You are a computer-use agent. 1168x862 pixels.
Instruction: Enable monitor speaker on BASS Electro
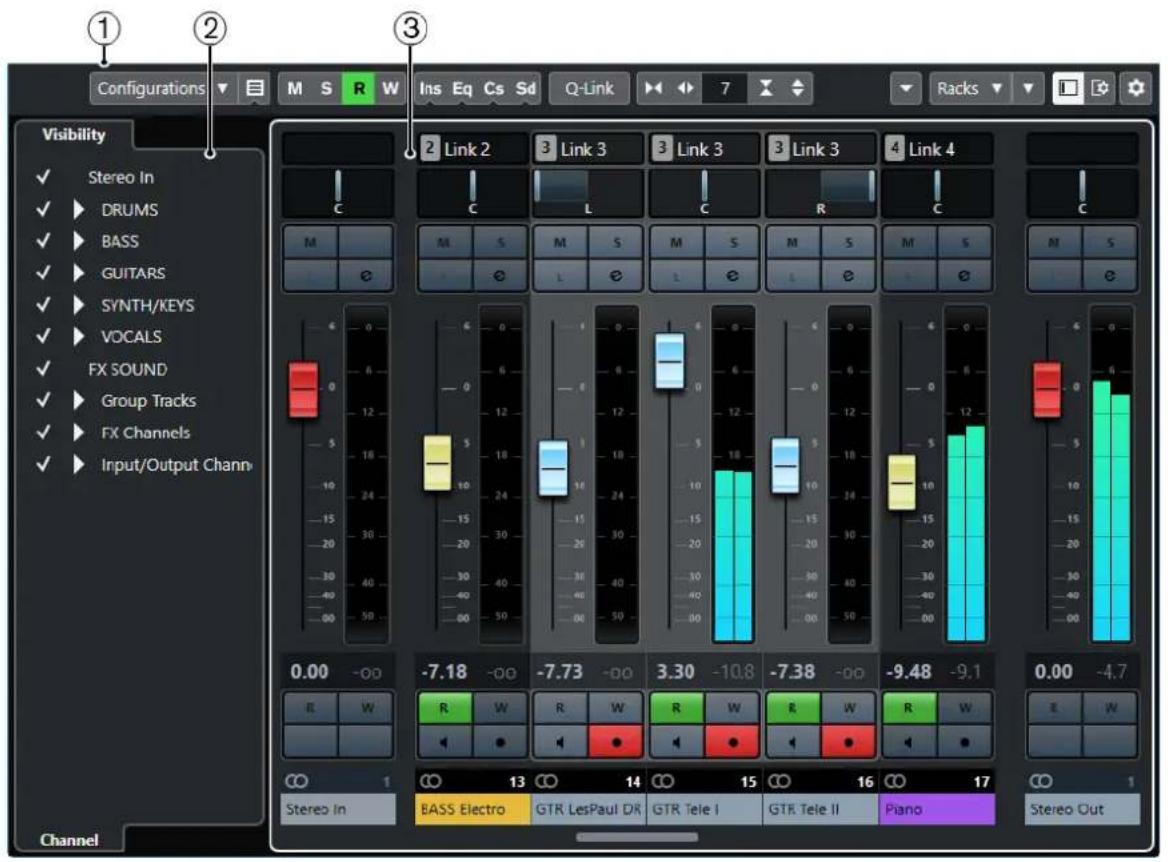pos(444,742)
